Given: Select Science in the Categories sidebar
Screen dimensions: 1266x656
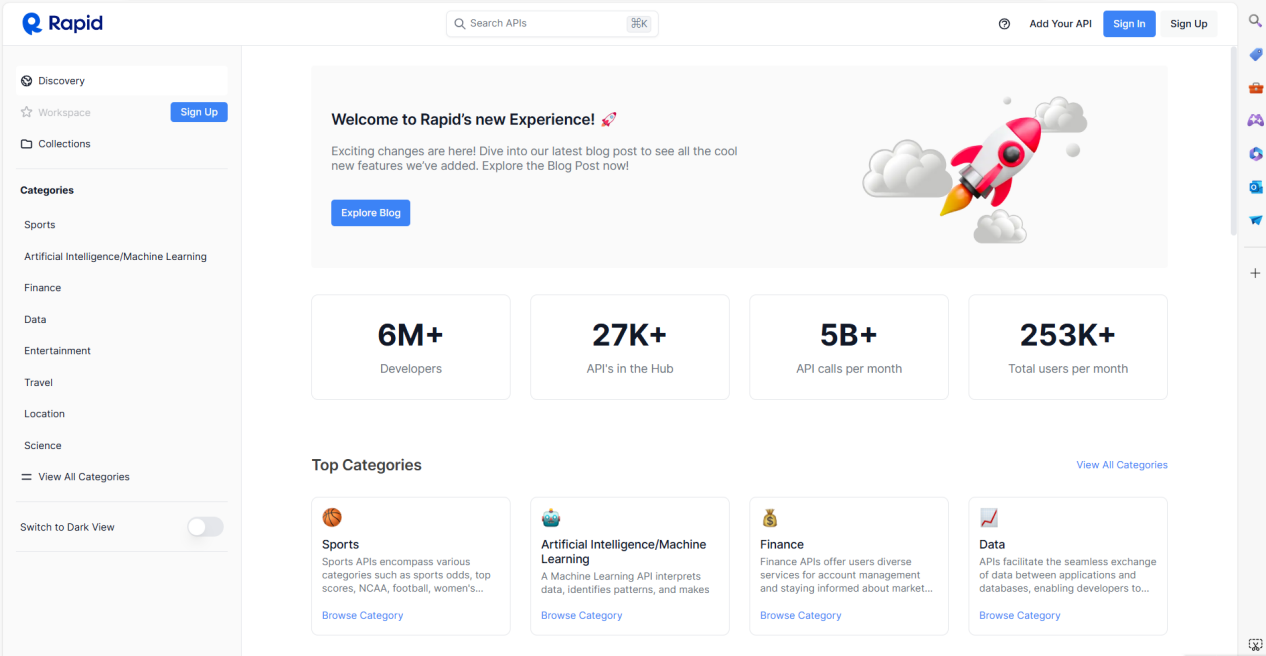Looking at the screenshot, I should tap(43, 446).
